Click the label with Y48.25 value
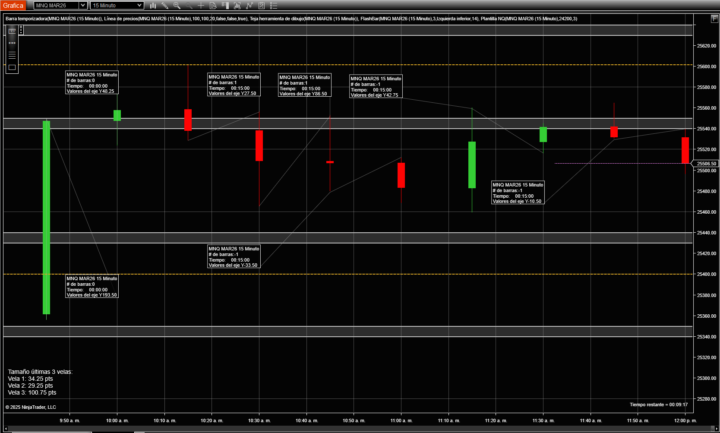Screen dimensions: 720x433 92,83
